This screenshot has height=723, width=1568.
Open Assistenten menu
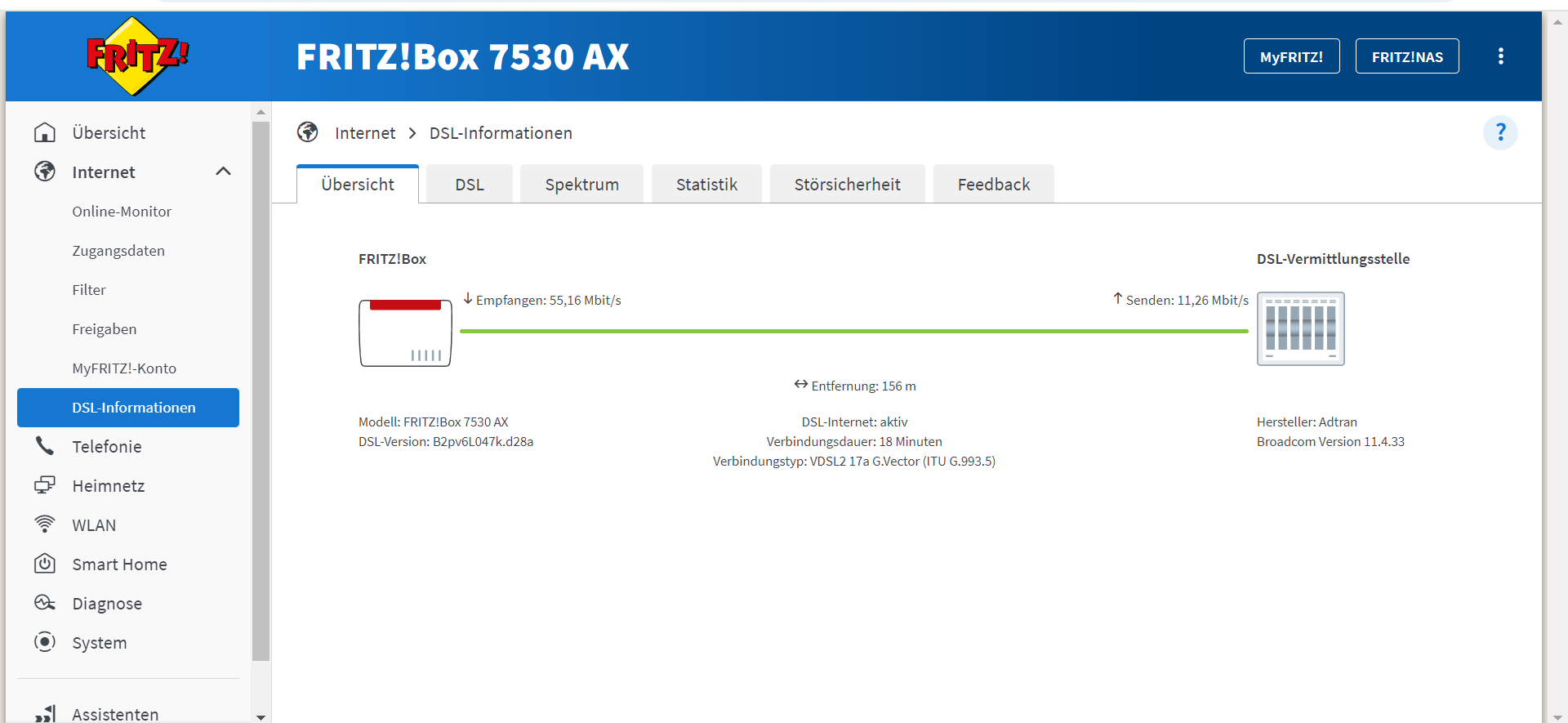pyautogui.click(x=115, y=714)
